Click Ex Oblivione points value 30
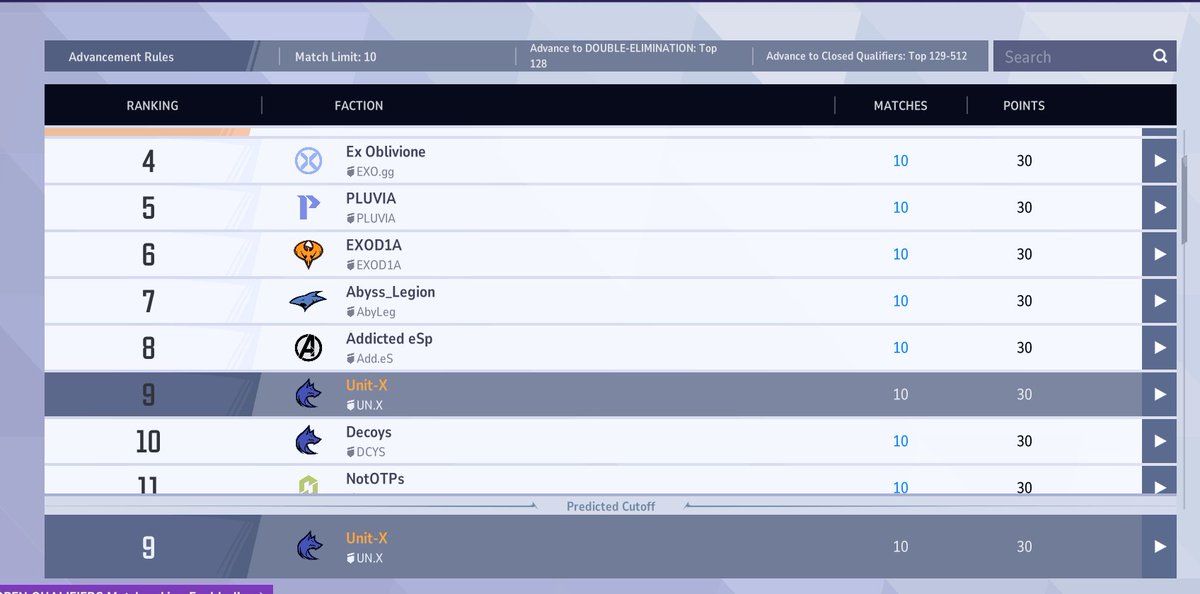Viewport: 1200px width, 594px height. pyautogui.click(x=1024, y=161)
